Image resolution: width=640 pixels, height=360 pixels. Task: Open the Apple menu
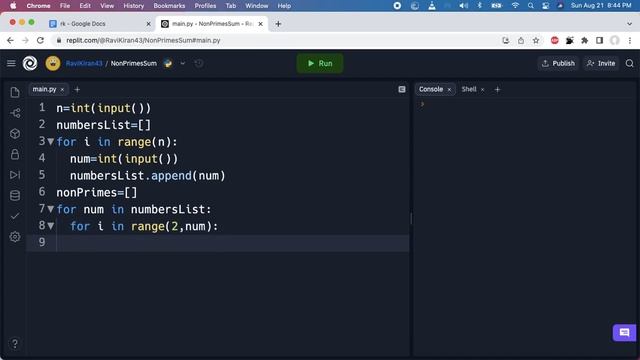coord(13,6)
